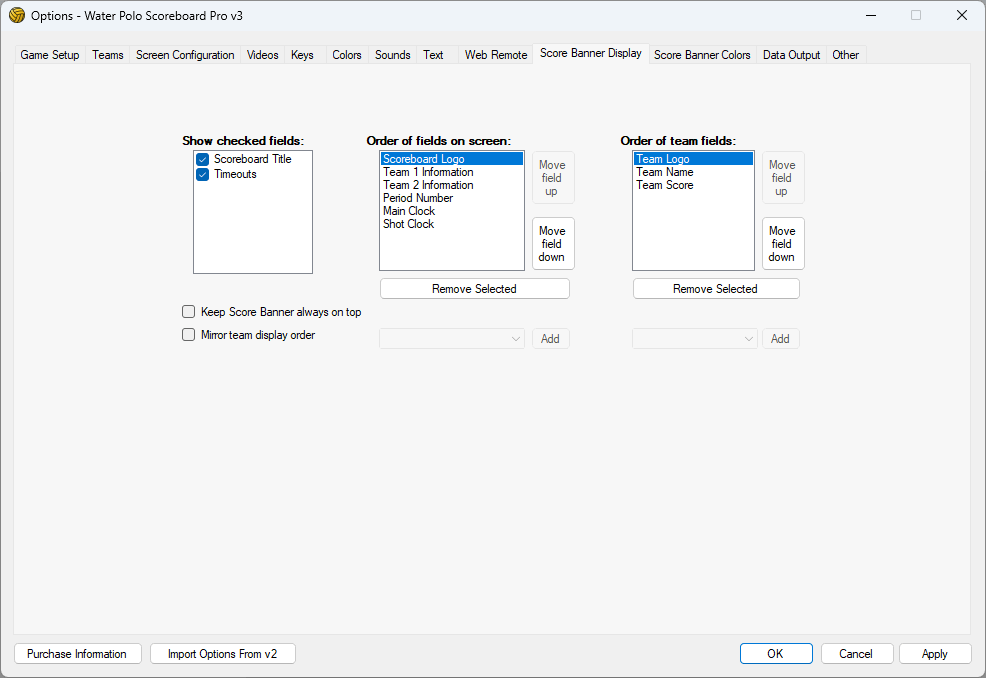This screenshot has height=678, width=986.
Task: Open the team fields add dropdown
Action: [x=695, y=339]
